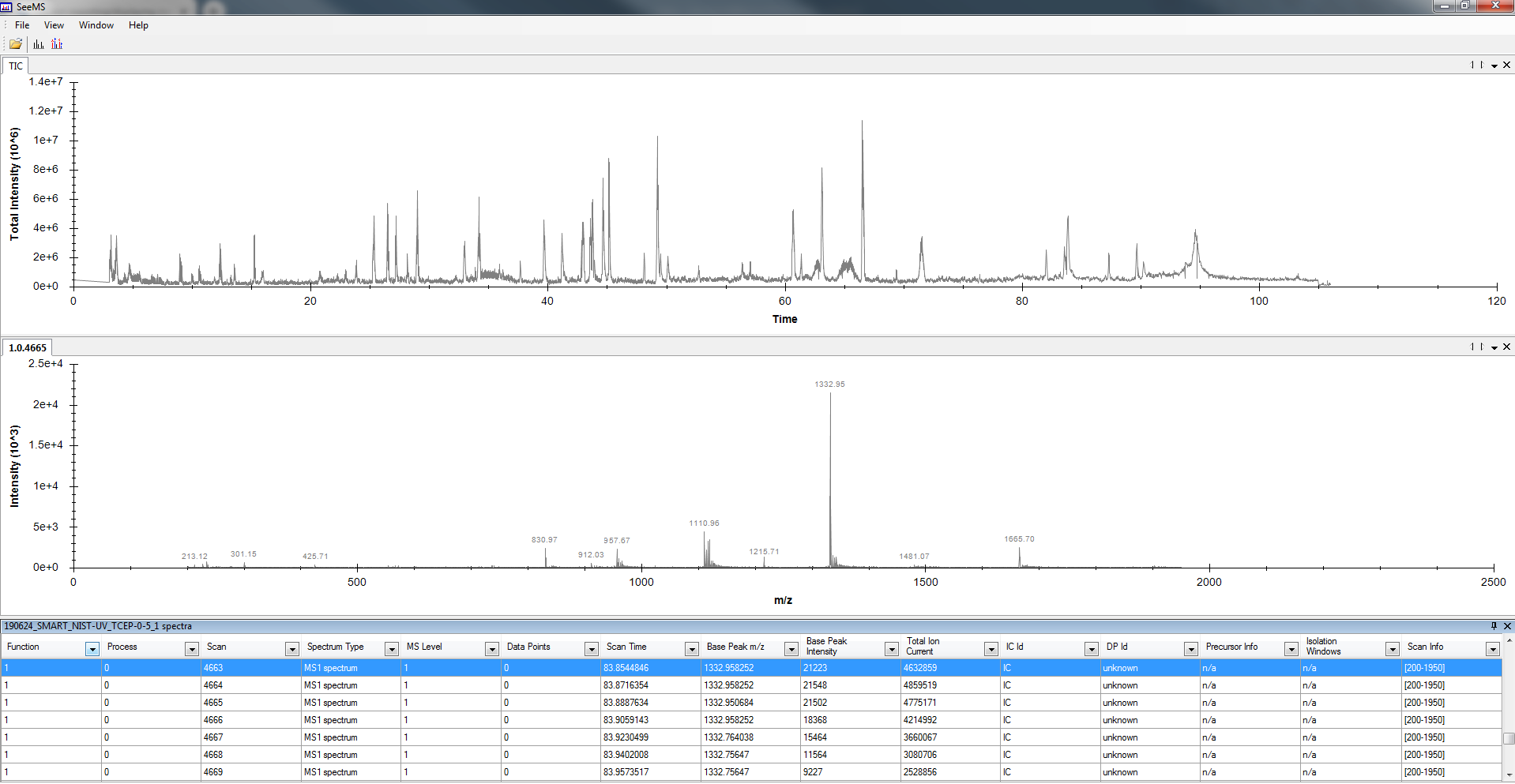Expand the MS Level column filter

(x=491, y=649)
